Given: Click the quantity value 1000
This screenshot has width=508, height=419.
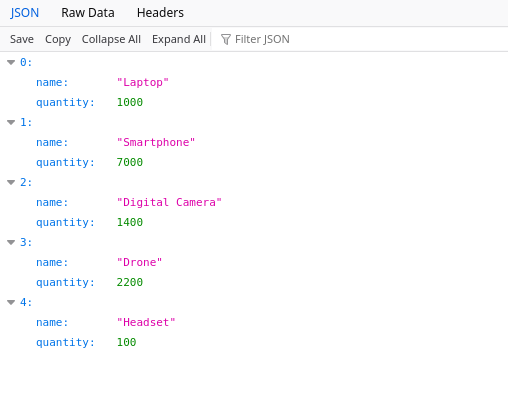Looking at the screenshot, I should (130, 102).
